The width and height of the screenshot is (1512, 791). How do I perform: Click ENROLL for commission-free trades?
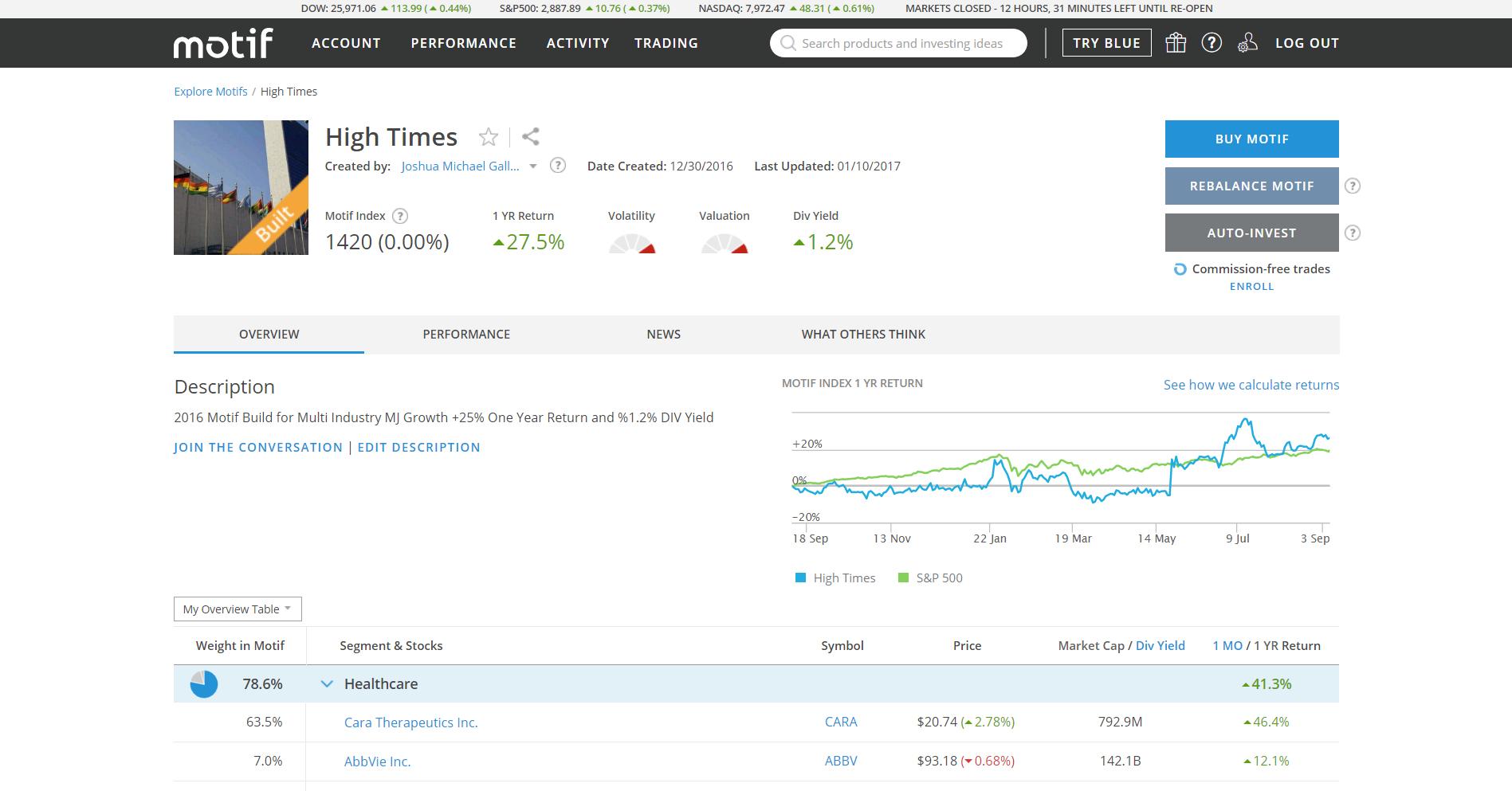1251,287
